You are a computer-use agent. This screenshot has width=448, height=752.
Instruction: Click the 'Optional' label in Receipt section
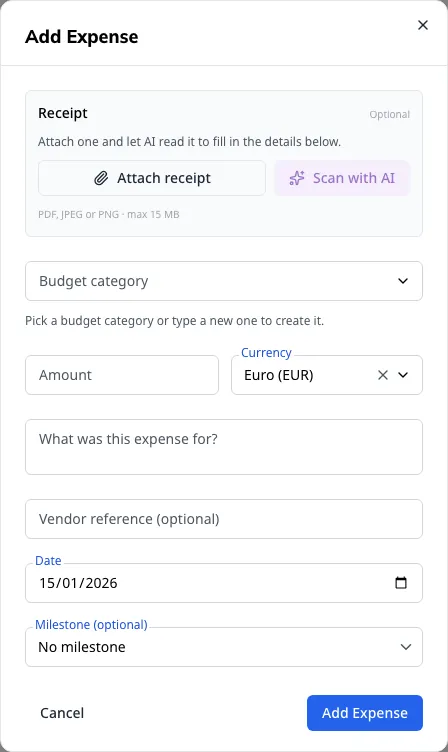[389, 115]
